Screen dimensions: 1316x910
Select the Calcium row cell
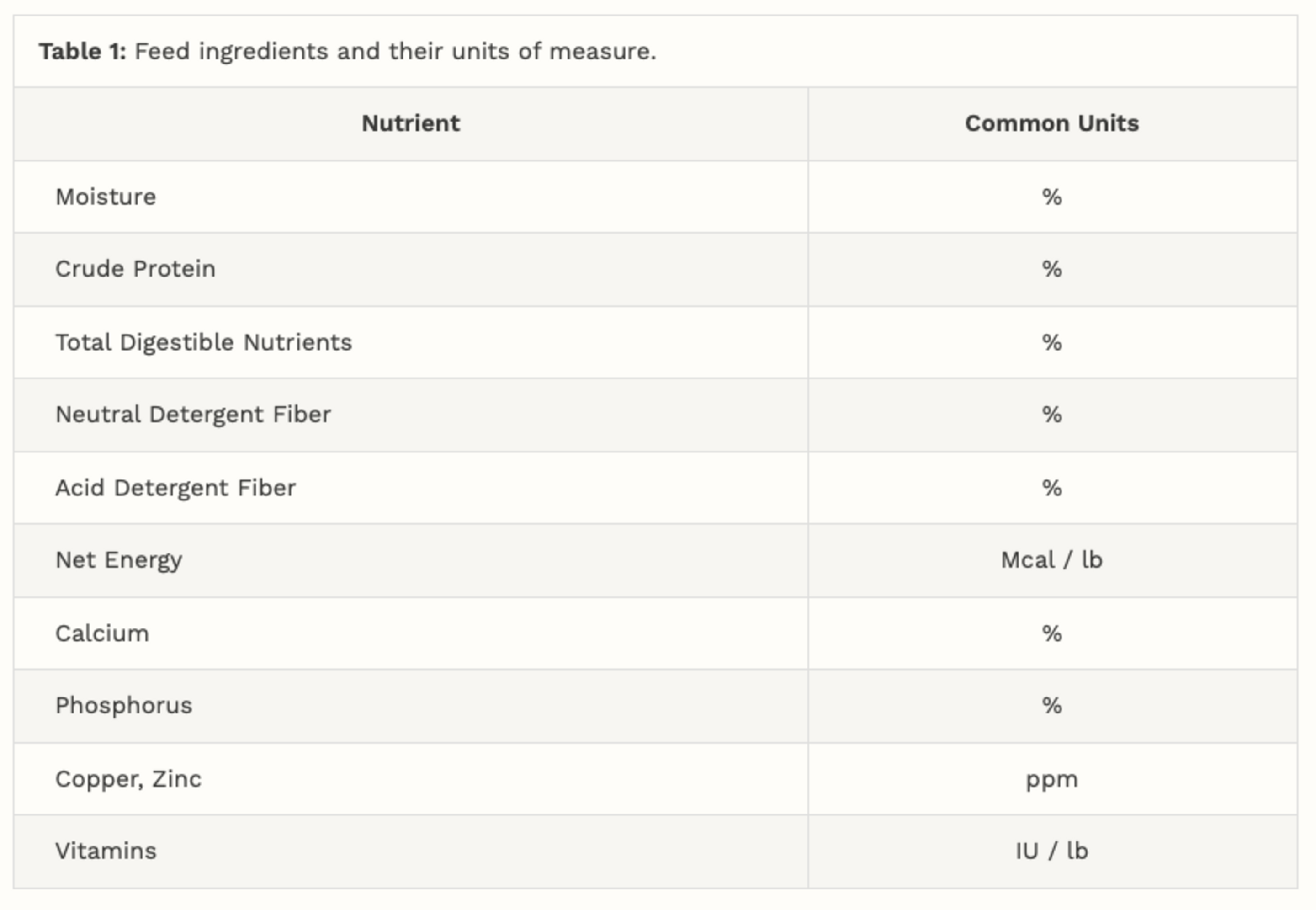click(102, 634)
